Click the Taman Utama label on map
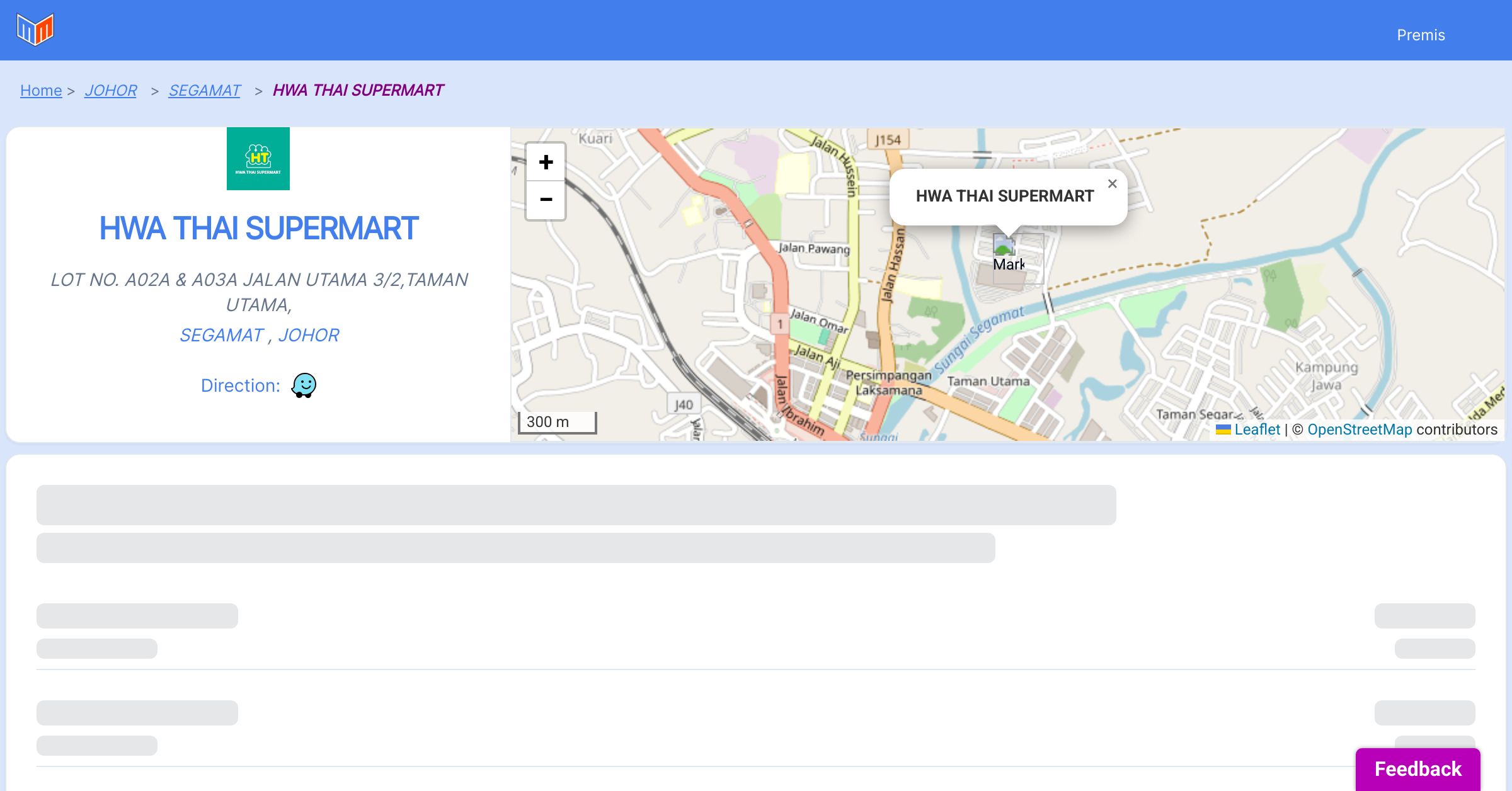The width and height of the screenshot is (1512, 791). 988,381
